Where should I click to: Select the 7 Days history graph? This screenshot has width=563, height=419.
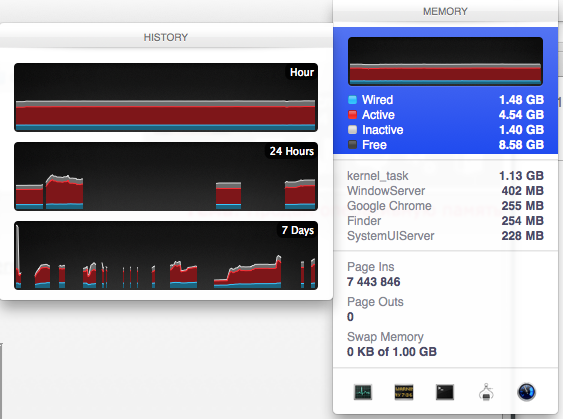(166, 255)
